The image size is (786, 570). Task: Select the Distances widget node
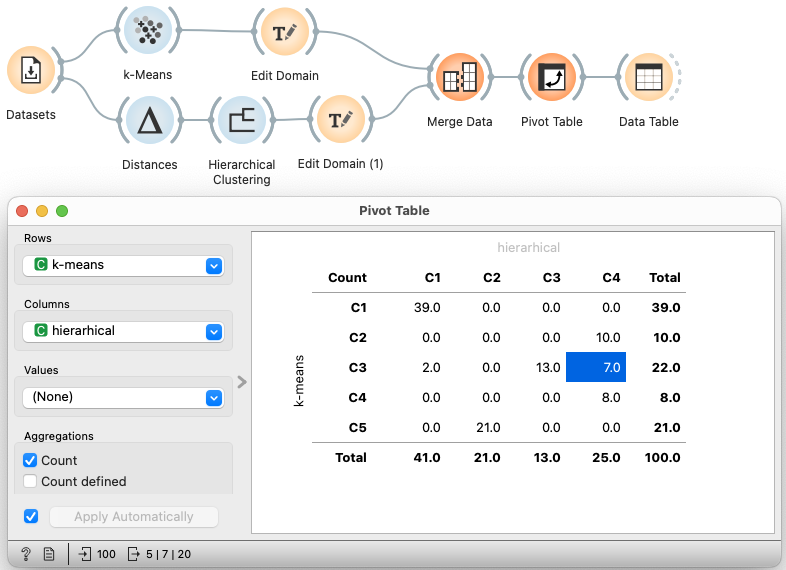pos(149,120)
